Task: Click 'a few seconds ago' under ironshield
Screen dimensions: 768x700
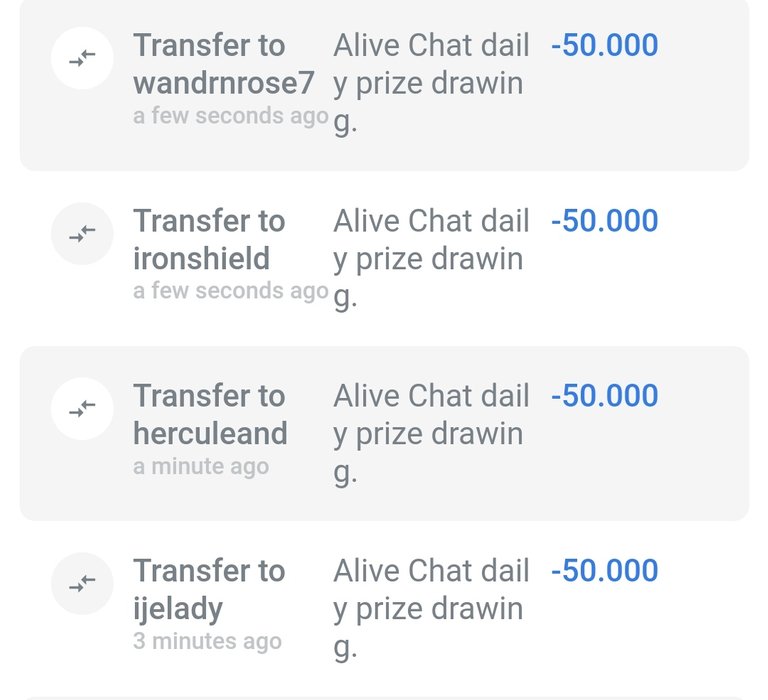Action: point(231,291)
